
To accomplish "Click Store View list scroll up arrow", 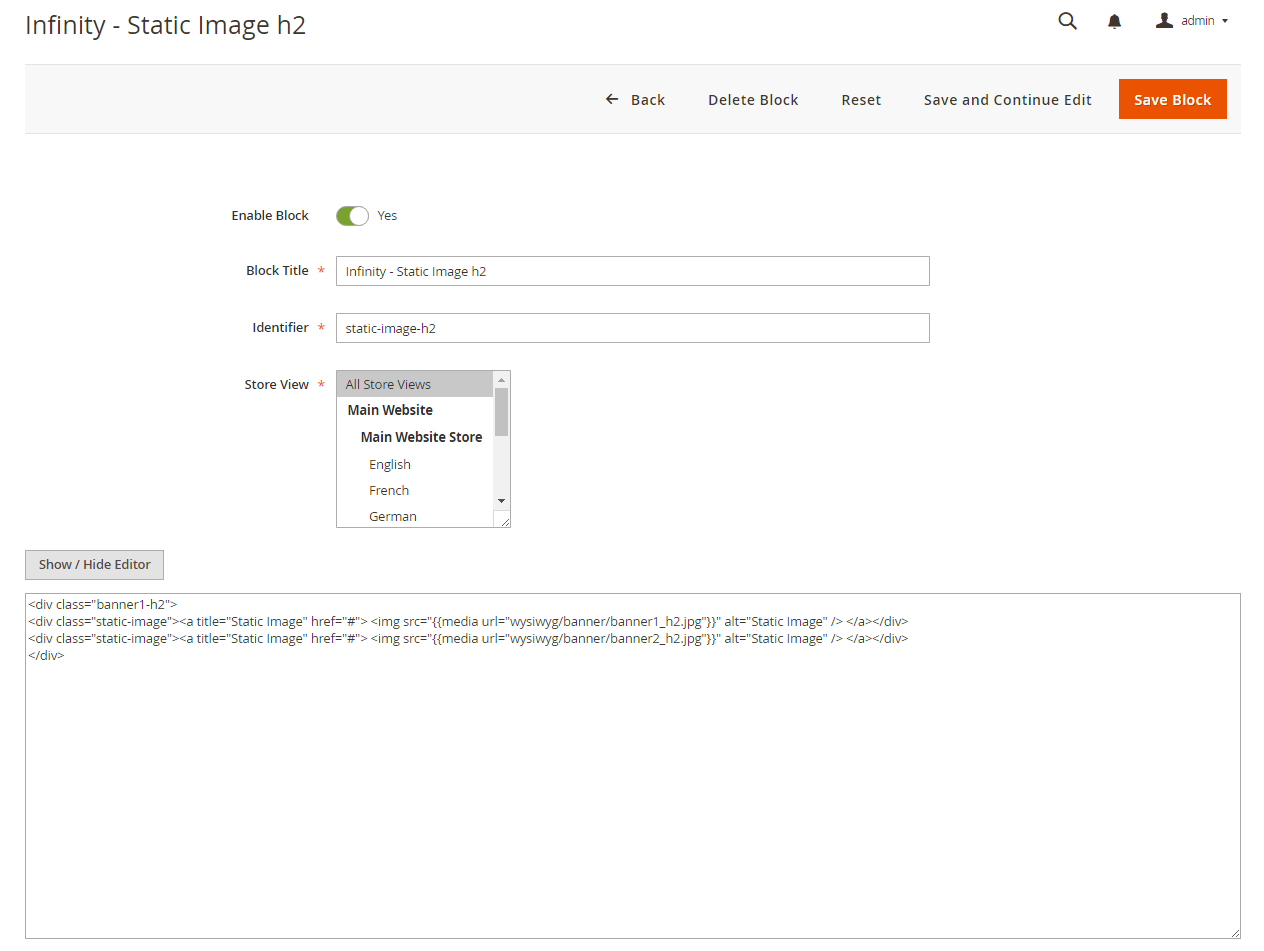I will click(x=502, y=380).
